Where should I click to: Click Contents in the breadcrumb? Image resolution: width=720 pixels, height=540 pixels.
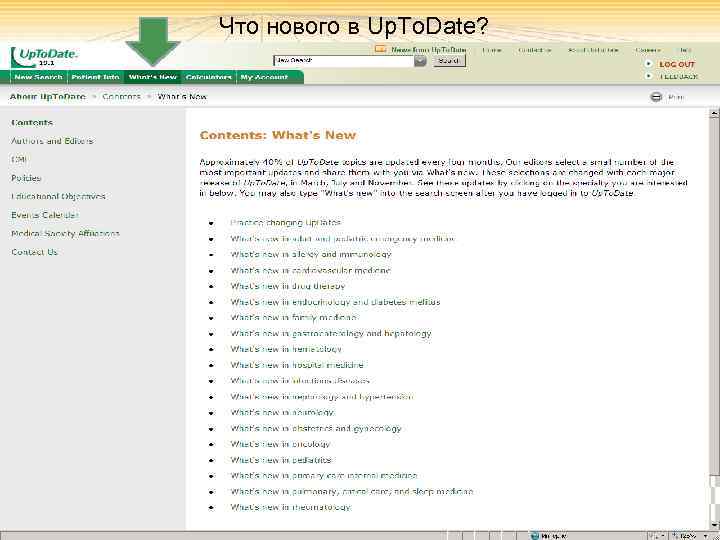[x=121, y=97]
